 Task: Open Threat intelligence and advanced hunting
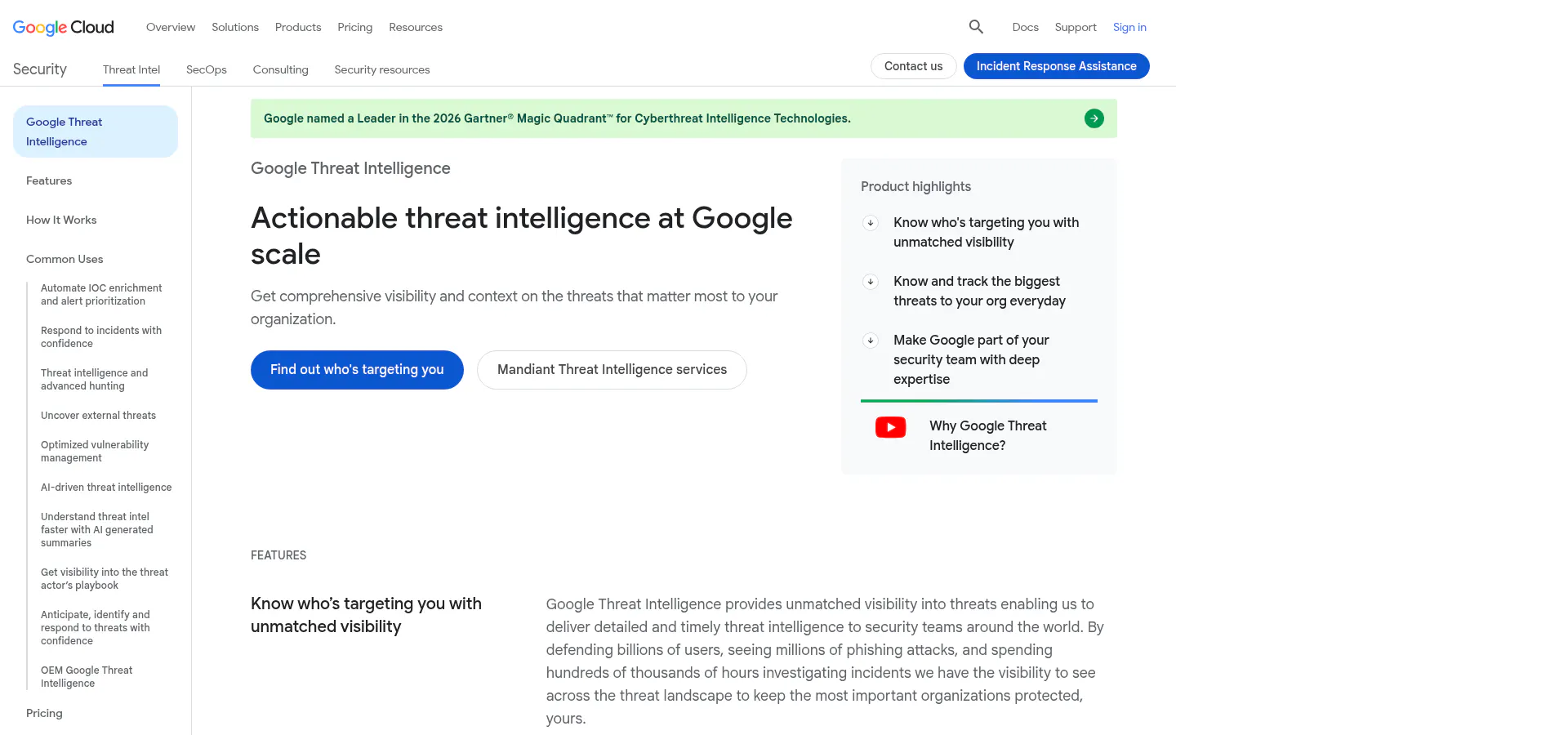tap(95, 380)
